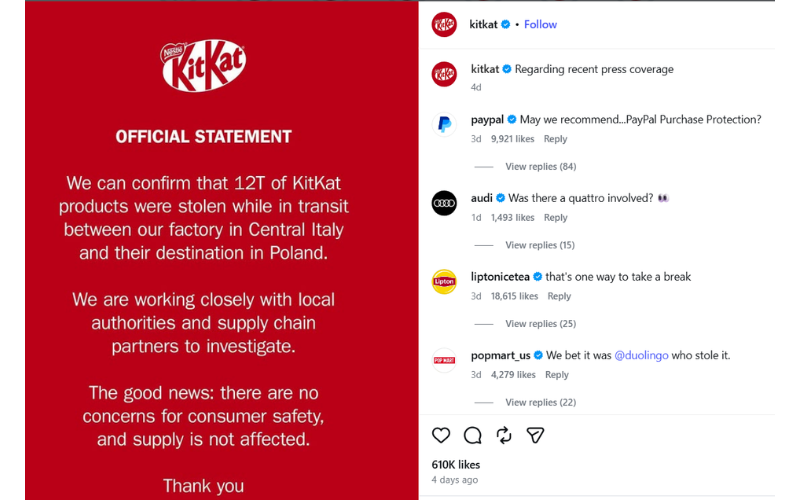This screenshot has height=500, width=800.
Task: Open comment bubble icon
Action: [472, 435]
